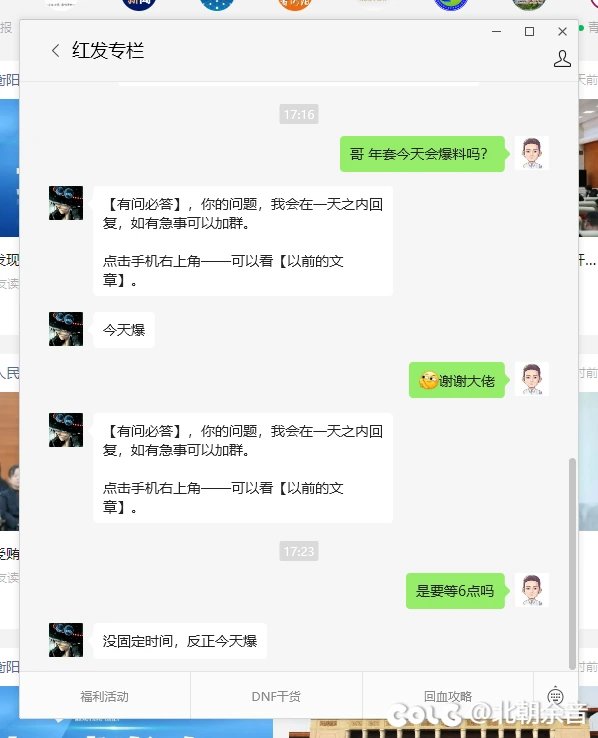Click sender avatar beside 没固定时间 message
The image size is (598, 738).
tap(66, 640)
